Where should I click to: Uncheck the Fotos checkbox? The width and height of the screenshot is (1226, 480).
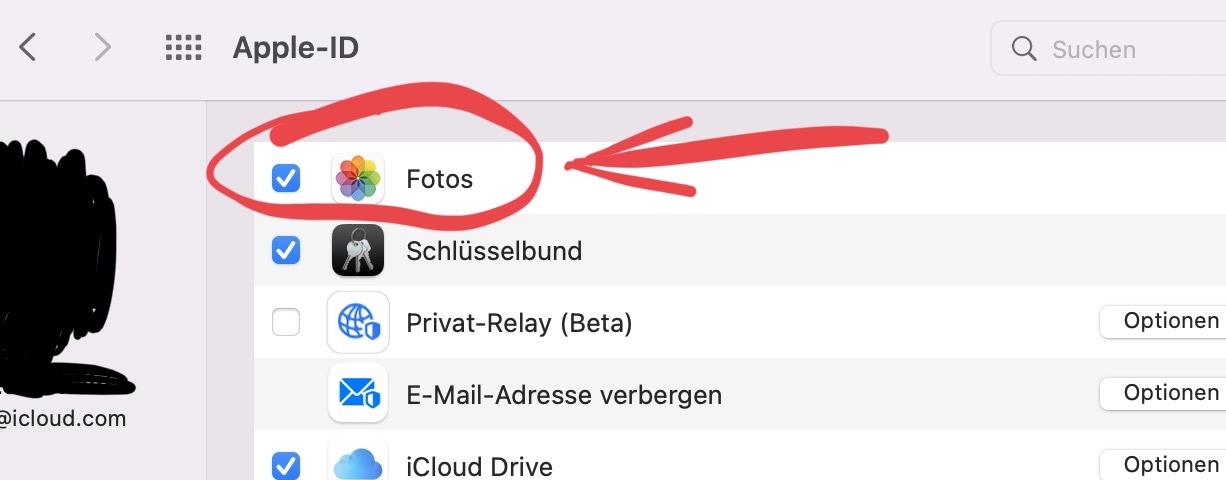tap(286, 179)
